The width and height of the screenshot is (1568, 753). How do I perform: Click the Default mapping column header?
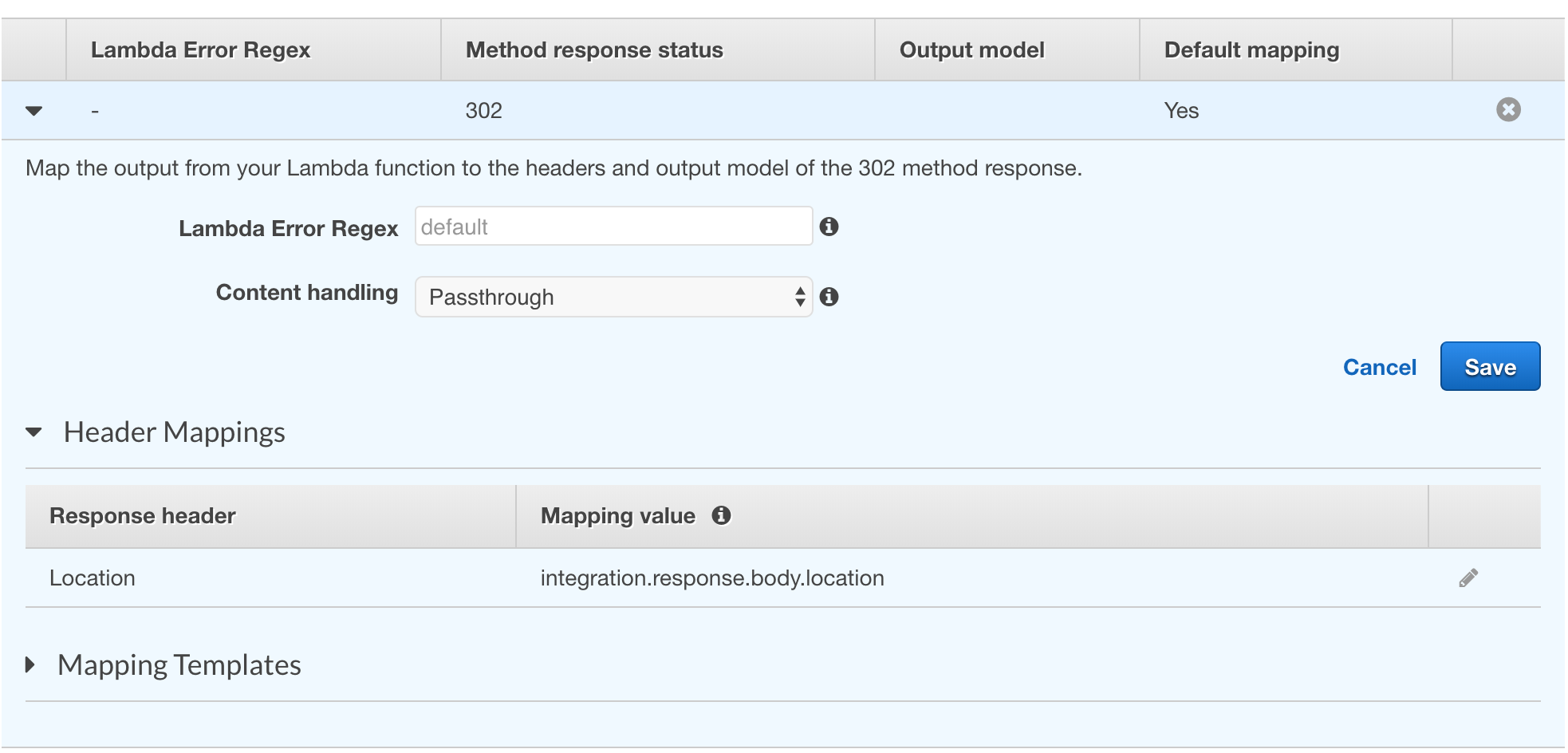click(x=1251, y=49)
